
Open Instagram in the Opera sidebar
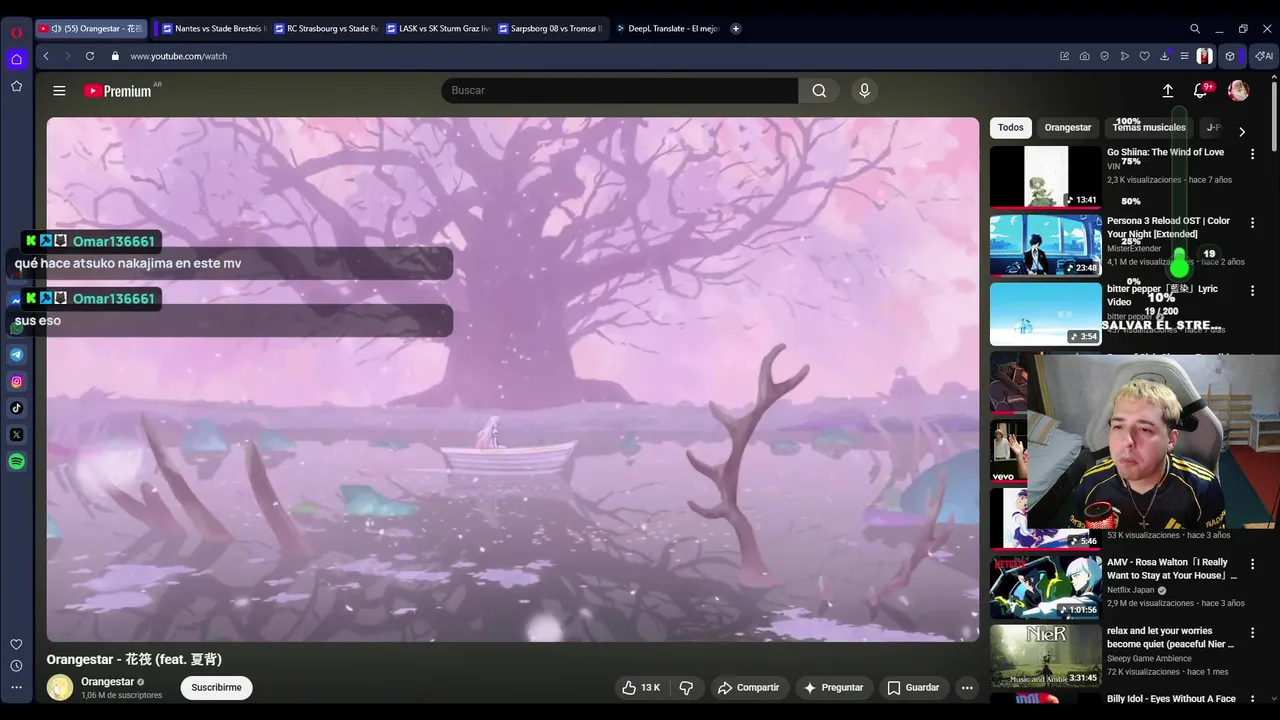point(17,381)
